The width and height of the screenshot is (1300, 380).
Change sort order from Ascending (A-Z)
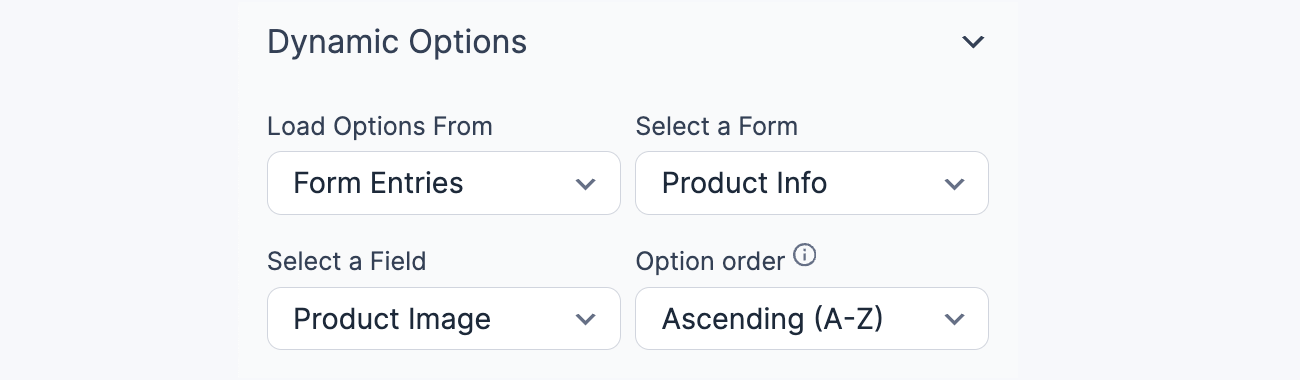[812, 319]
